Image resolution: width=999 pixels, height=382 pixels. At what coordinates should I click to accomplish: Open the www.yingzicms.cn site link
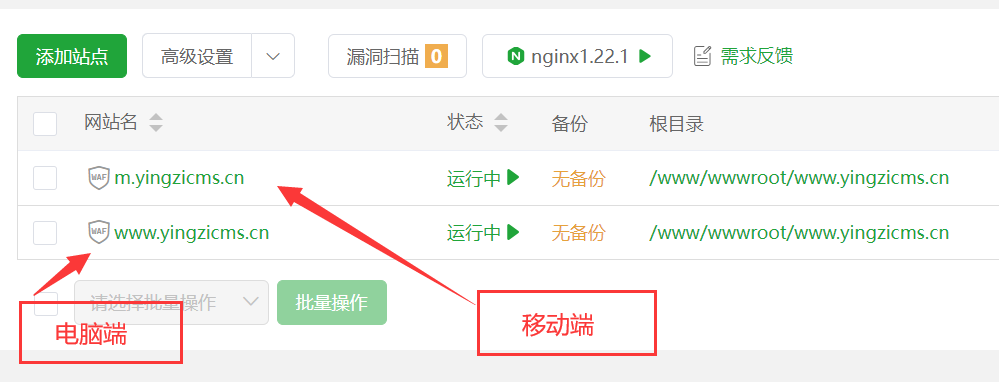192,232
